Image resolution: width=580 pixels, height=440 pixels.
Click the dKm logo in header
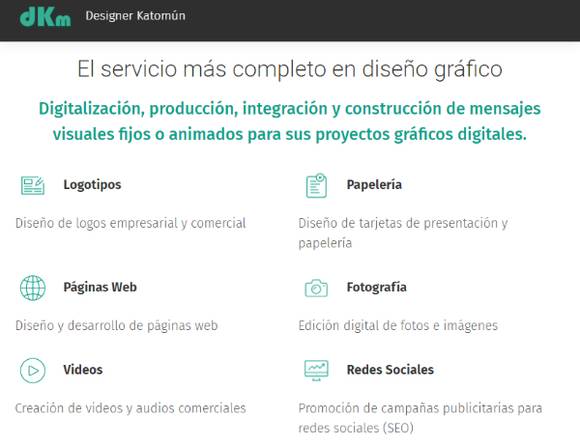(x=45, y=17)
